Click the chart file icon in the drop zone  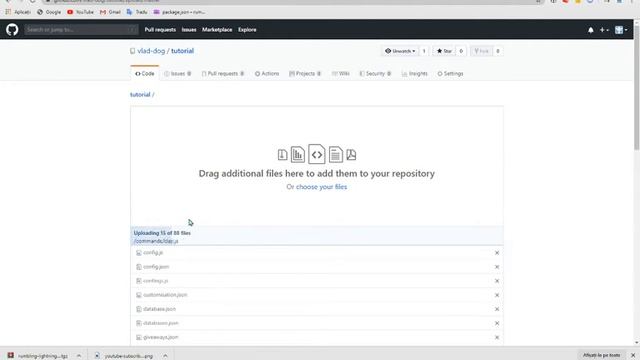pos(298,154)
